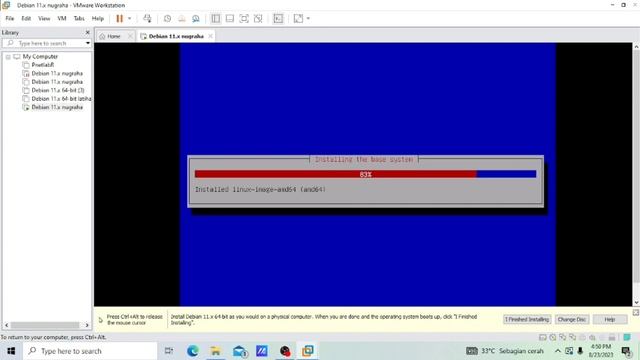
Task: Close the Debian 11.x nugraha tab
Action: click(x=210, y=36)
